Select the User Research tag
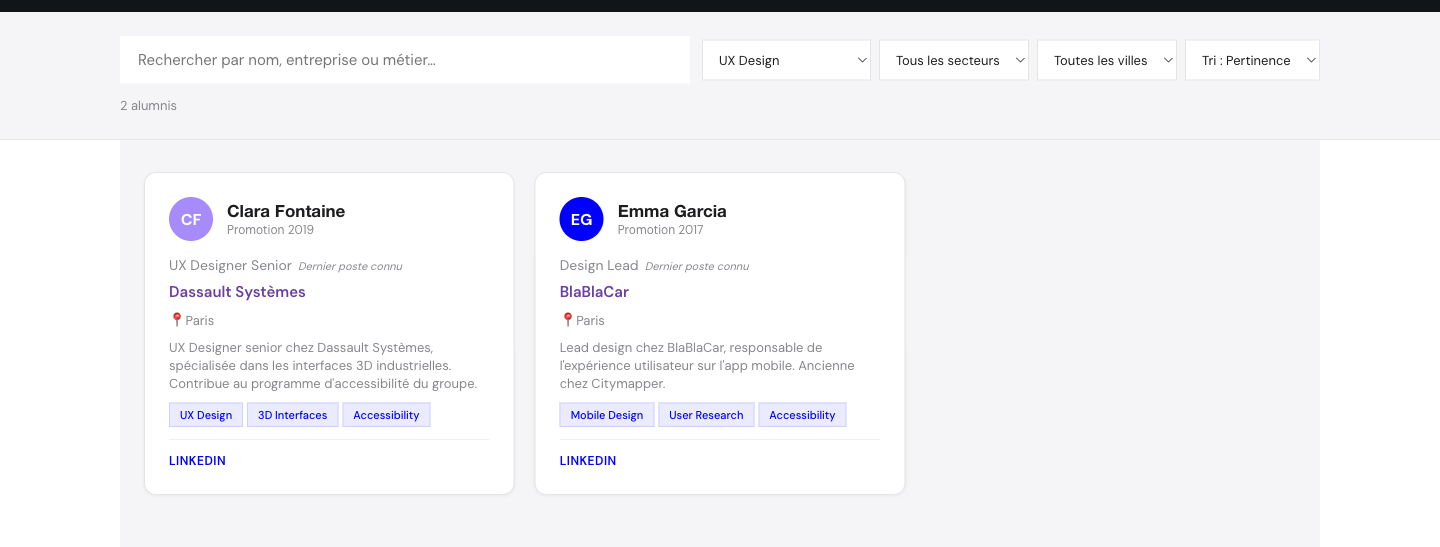1440x547 pixels. (x=706, y=415)
